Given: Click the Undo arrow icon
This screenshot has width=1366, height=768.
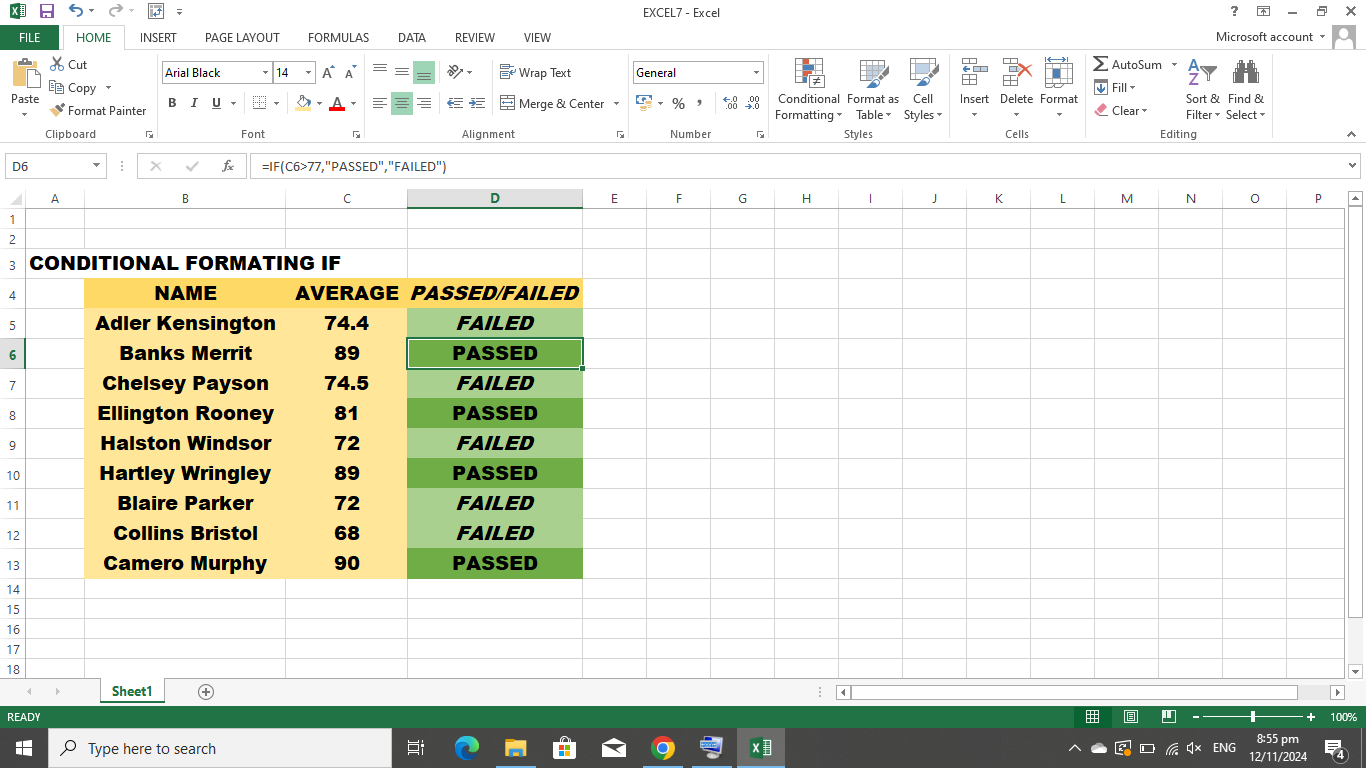Looking at the screenshot, I should coord(76,12).
